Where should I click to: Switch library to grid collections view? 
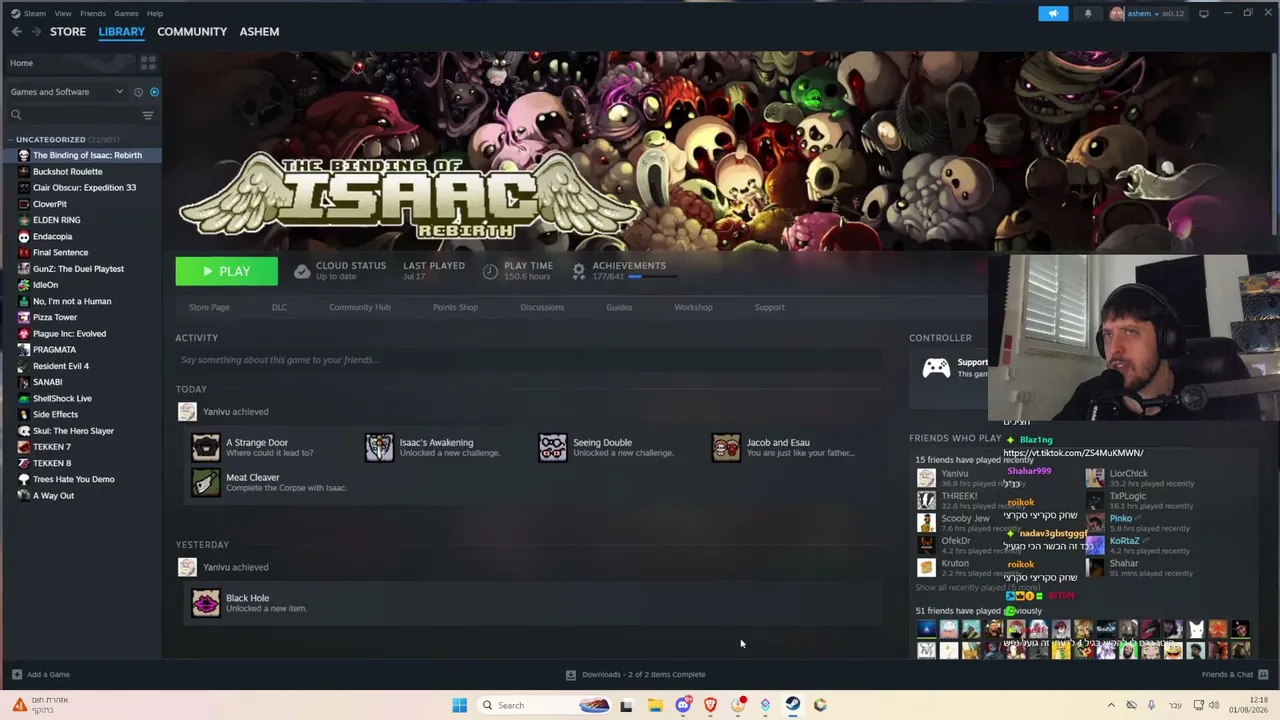[148, 63]
